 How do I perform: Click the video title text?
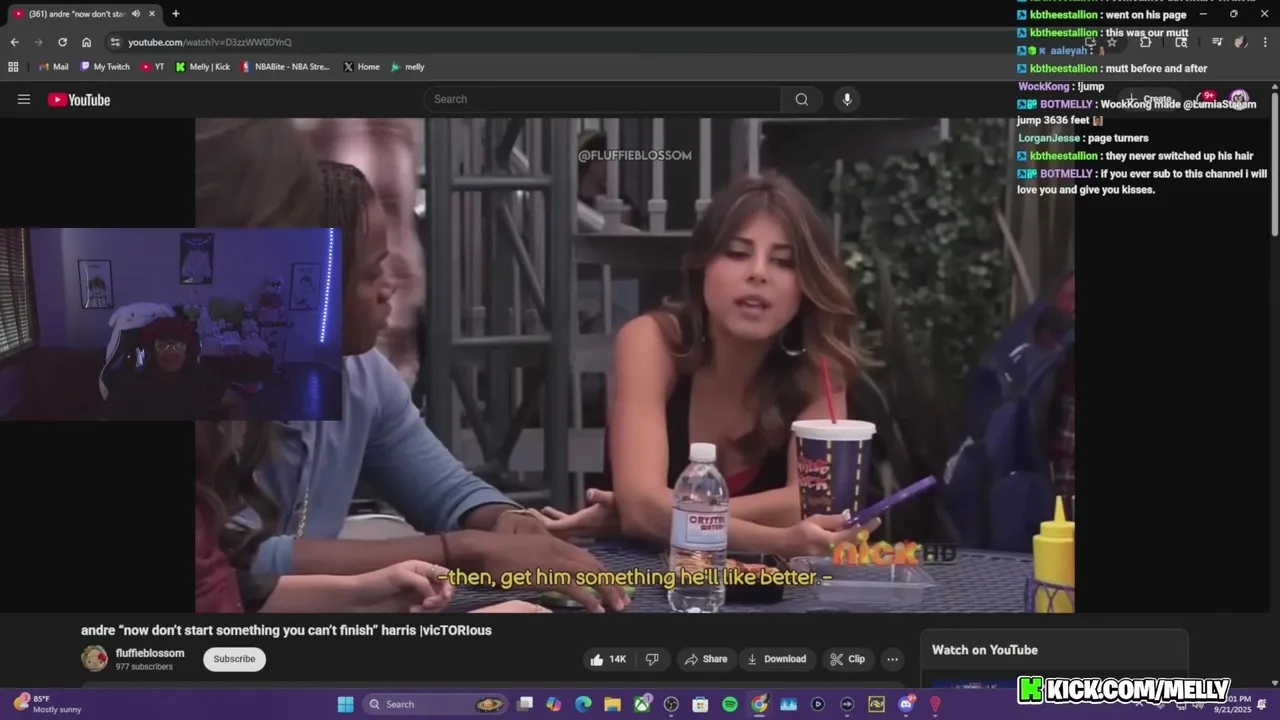point(286,630)
